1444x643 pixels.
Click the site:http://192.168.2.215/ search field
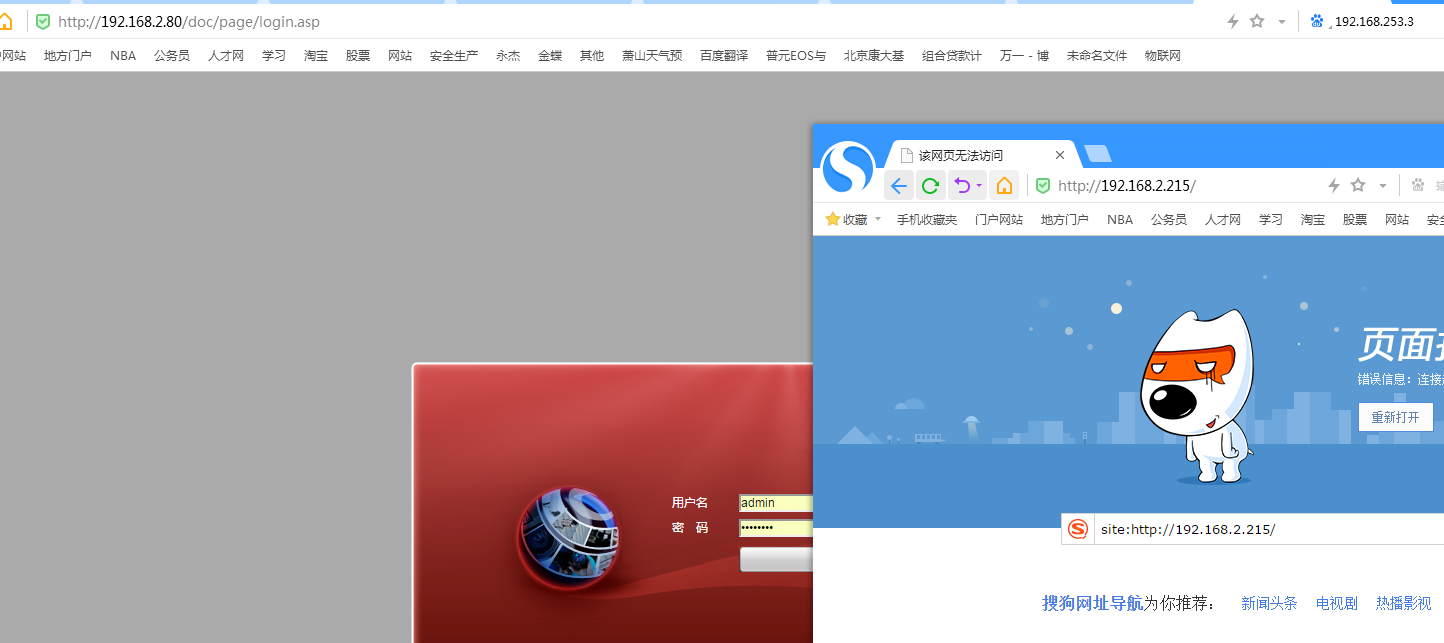click(x=1270, y=529)
